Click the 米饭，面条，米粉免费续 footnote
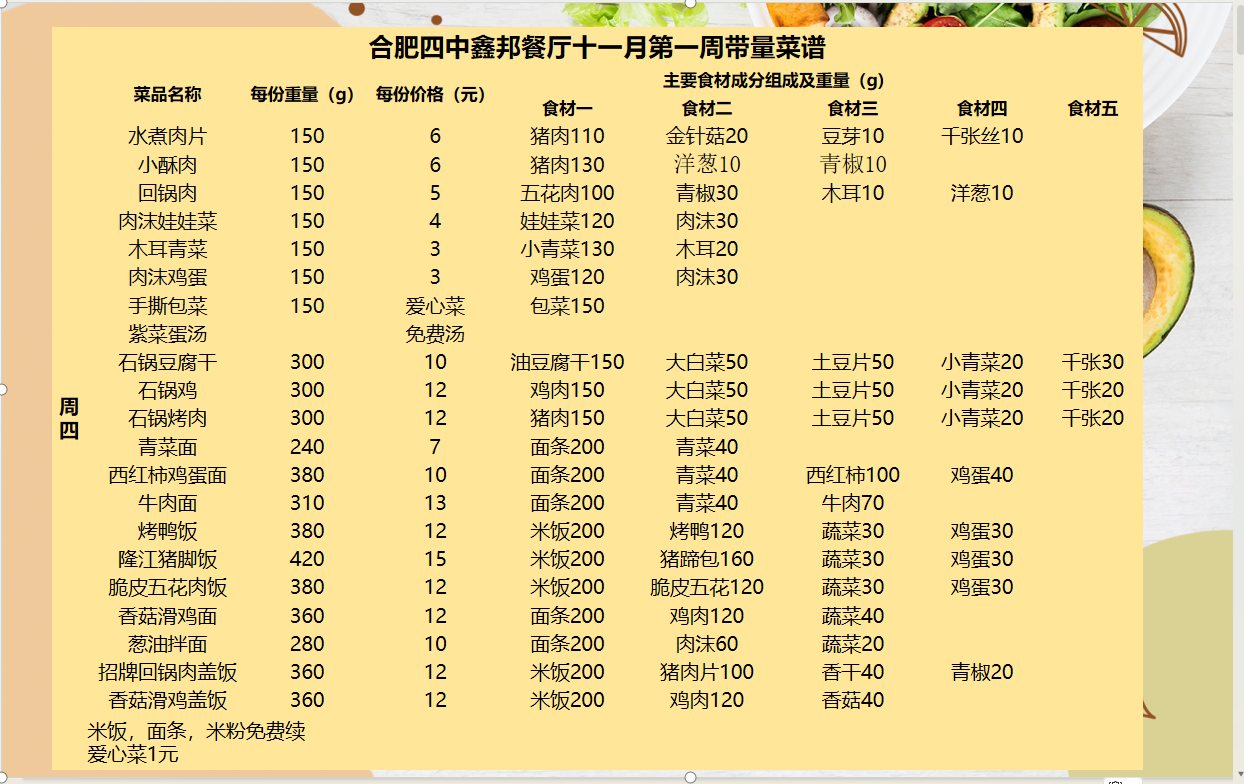The width and height of the screenshot is (1244, 784). 196,732
